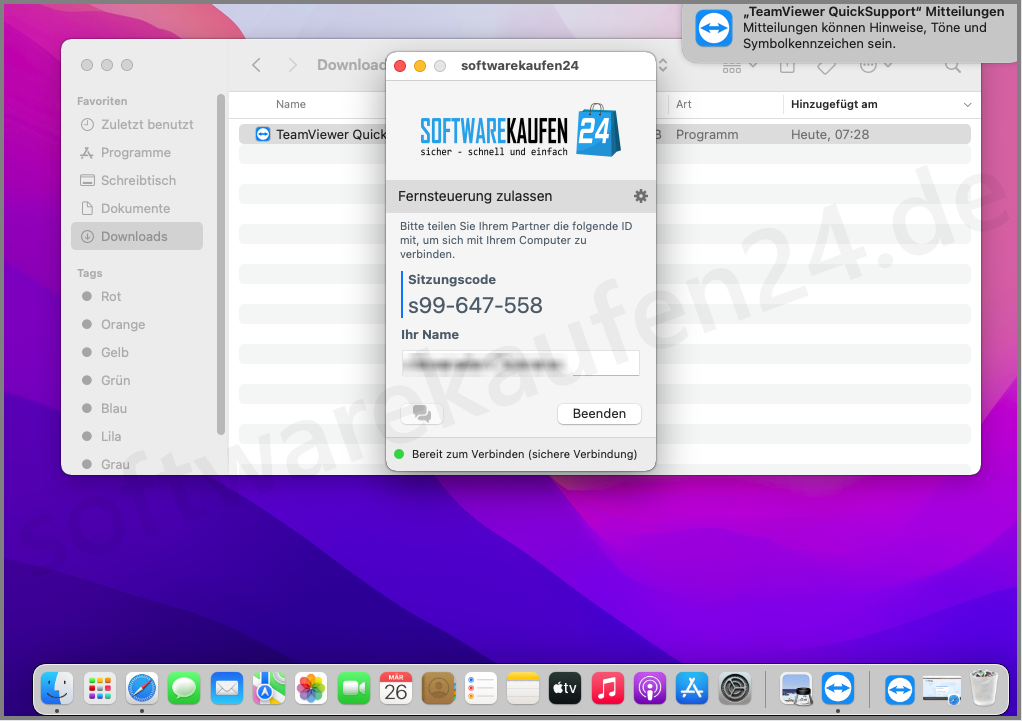Open the Finder more actions dropdown

875,65
